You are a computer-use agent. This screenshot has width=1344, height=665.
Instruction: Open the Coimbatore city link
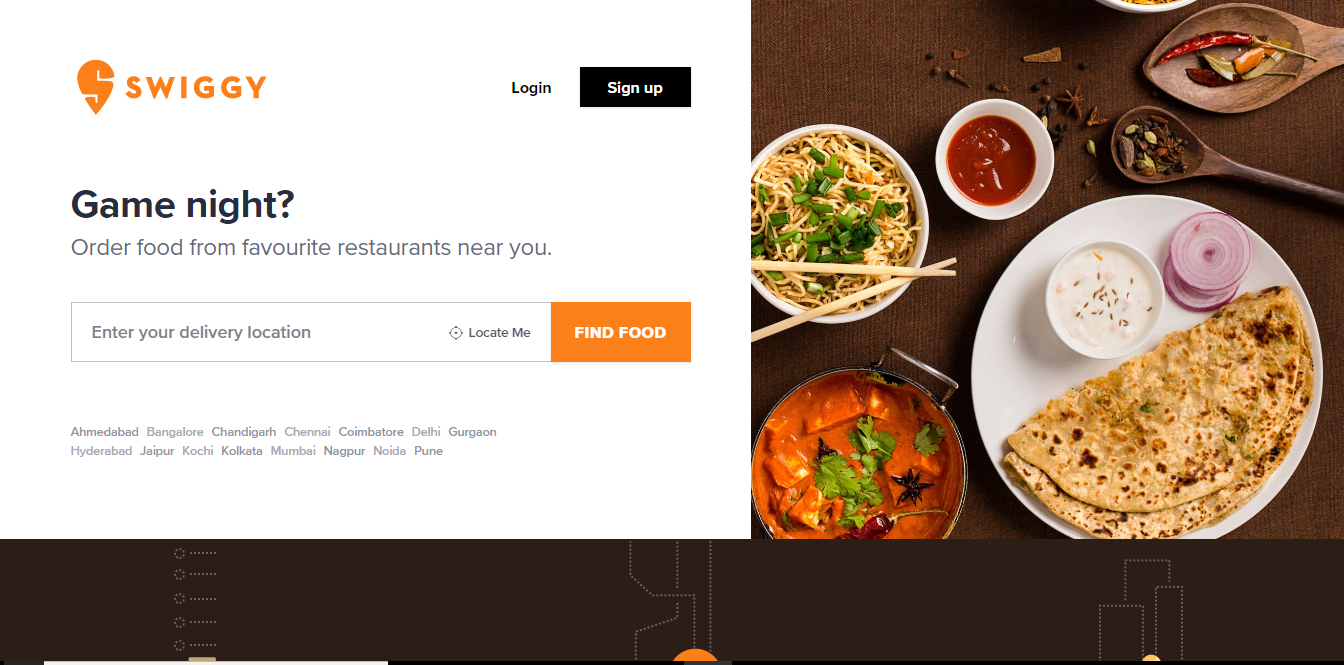[371, 432]
